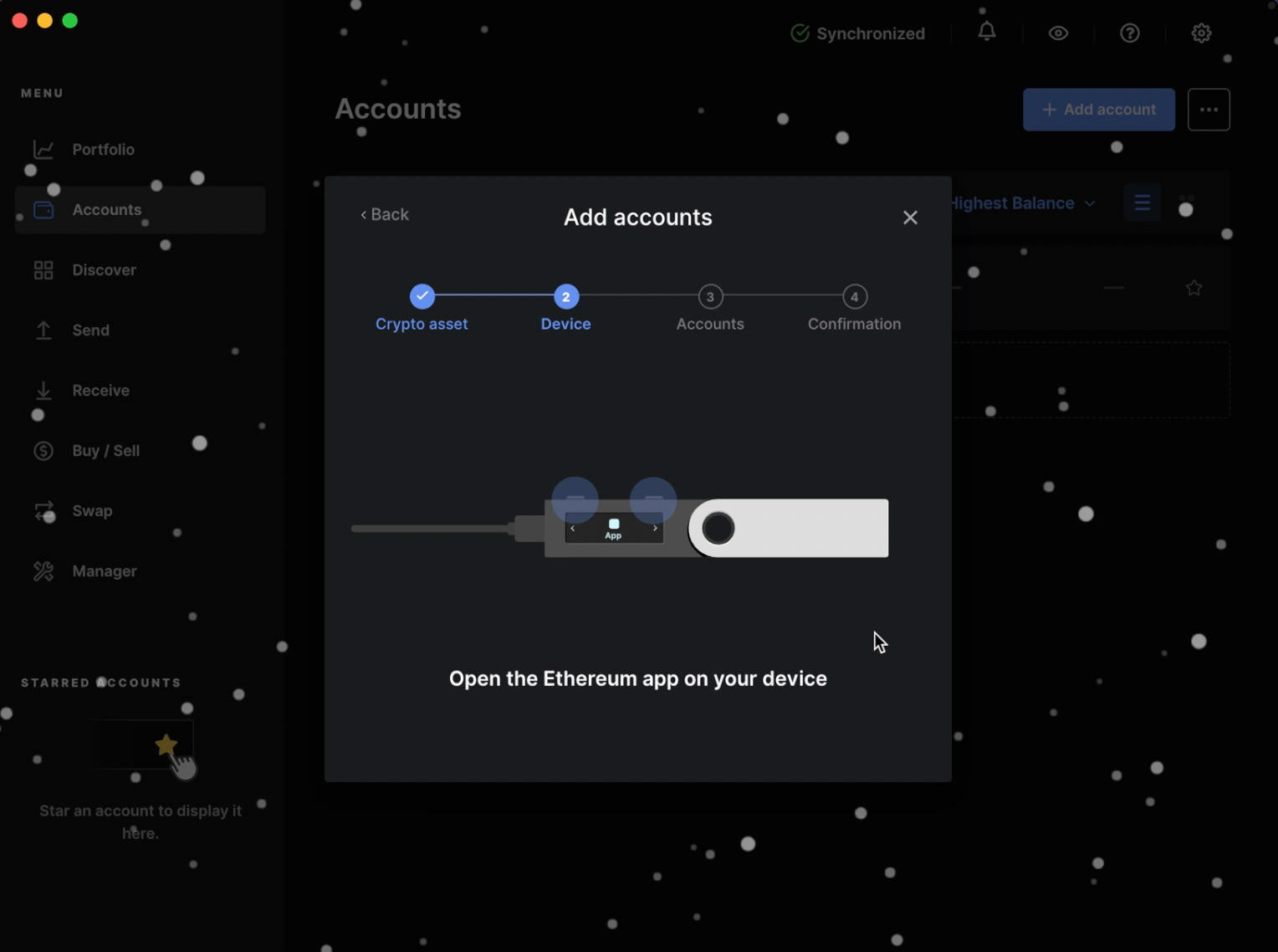Click the Synchronized status indicator

click(x=858, y=33)
